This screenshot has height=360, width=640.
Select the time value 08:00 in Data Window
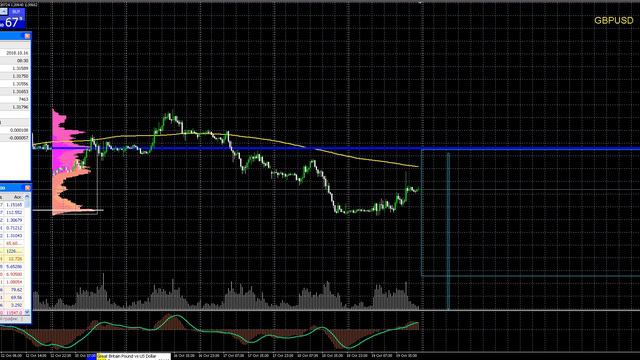22,60
